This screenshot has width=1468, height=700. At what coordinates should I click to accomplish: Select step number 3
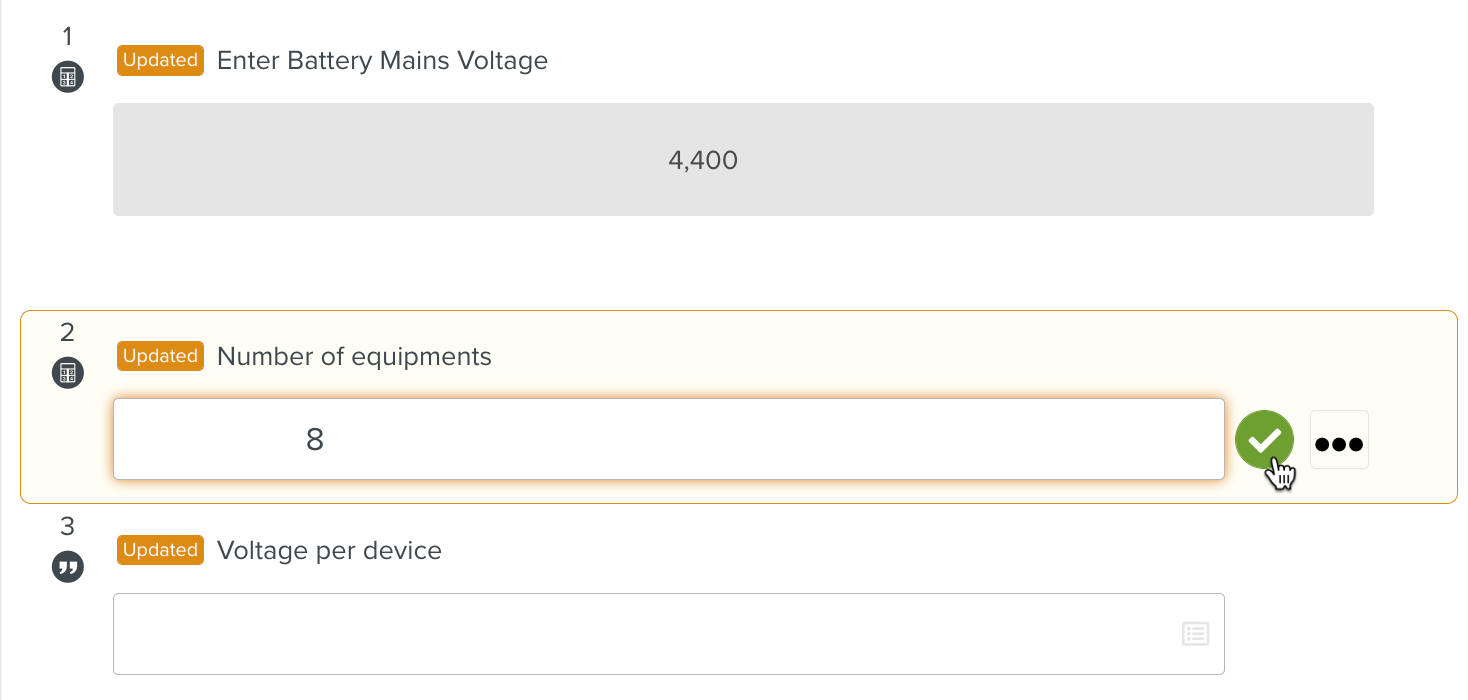pos(68,526)
